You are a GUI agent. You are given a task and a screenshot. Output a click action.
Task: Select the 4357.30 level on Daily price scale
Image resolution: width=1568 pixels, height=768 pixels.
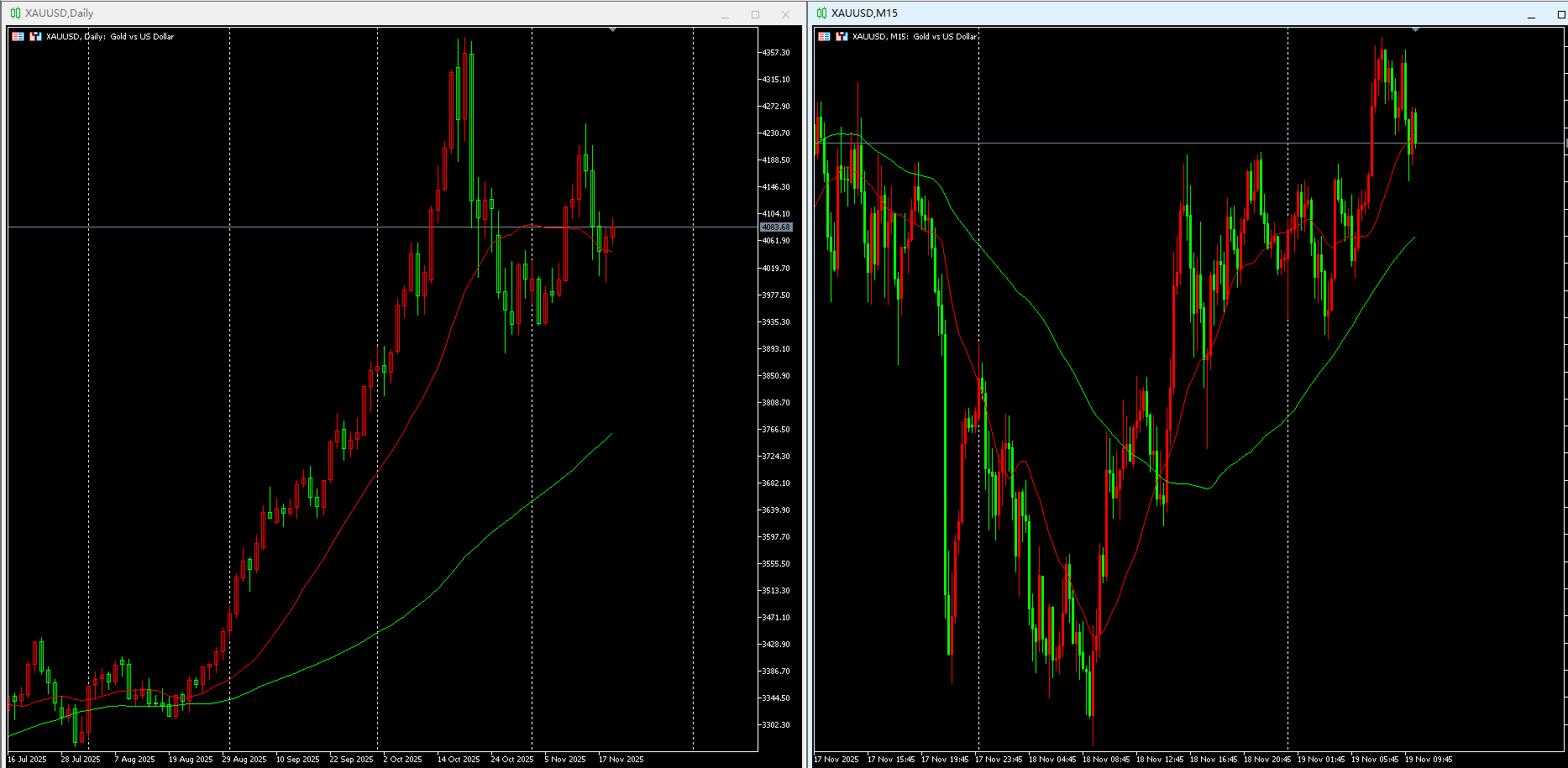coord(775,52)
